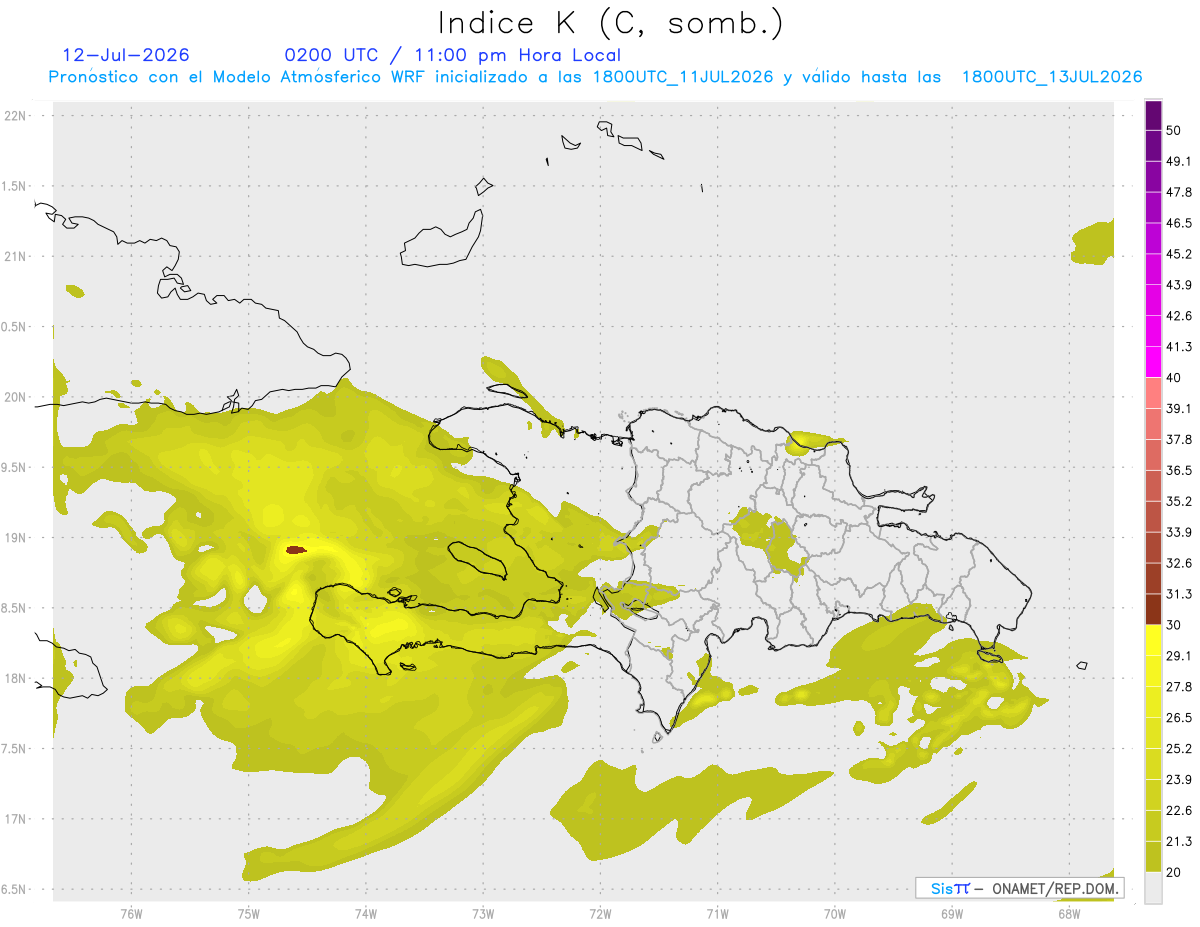1200x927 pixels.
Task: Click the latitude axis label 22N
Action: [16, 116]
